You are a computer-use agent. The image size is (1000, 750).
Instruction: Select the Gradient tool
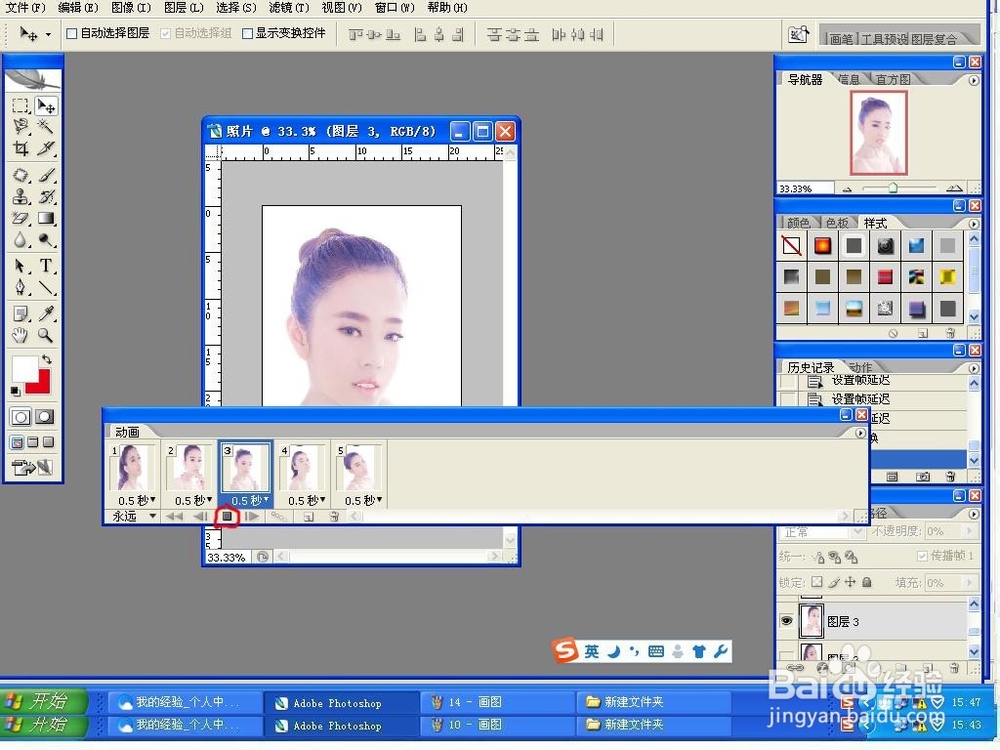(45, 218)
